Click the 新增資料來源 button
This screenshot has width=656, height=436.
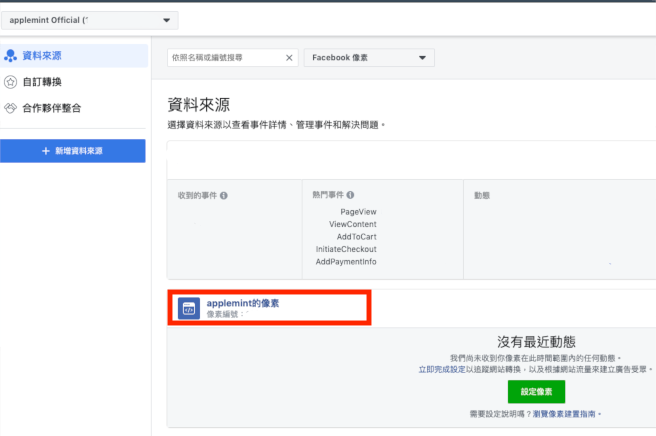73,151
